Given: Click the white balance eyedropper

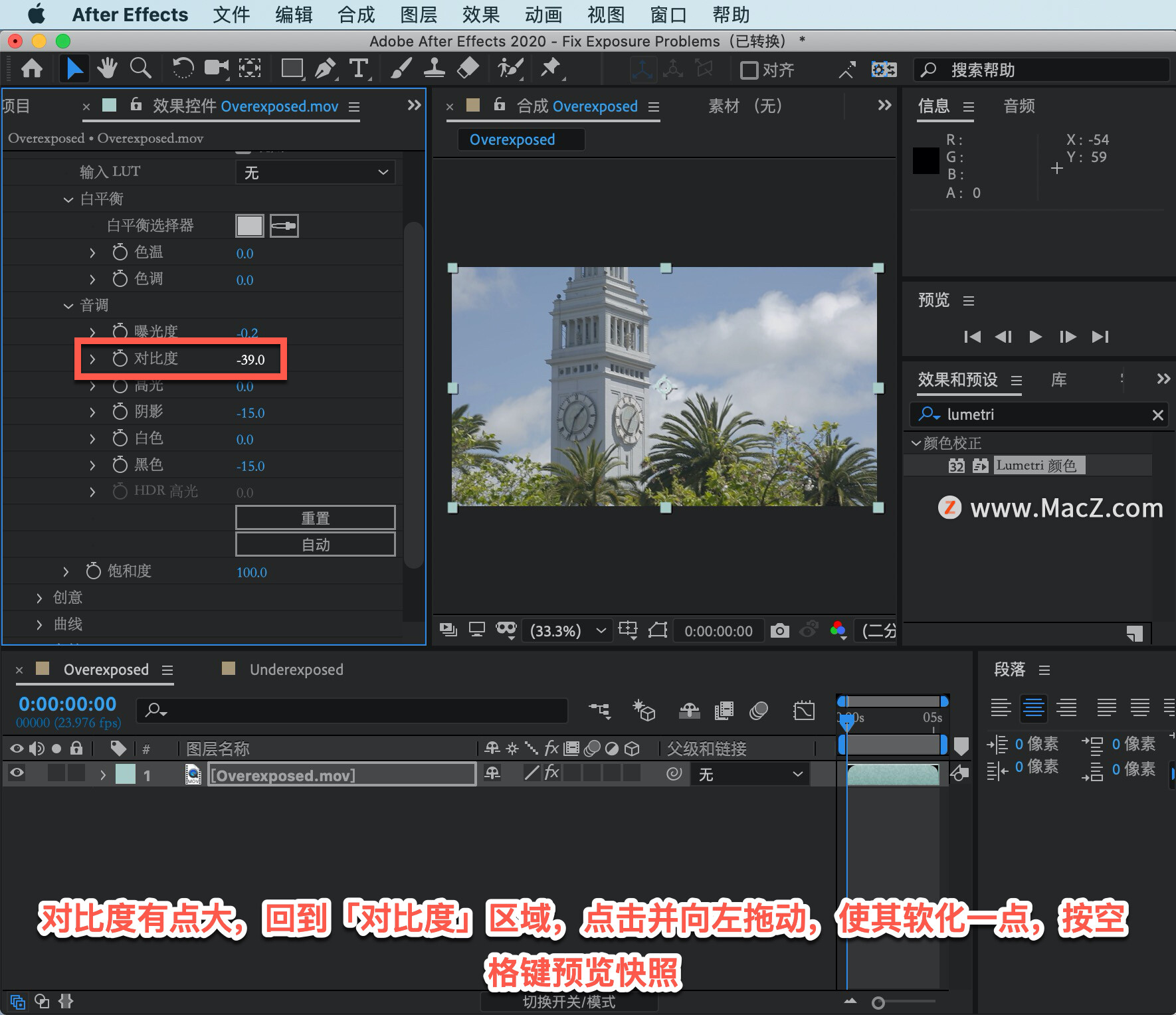Looking at the screenshot, I should tap(284, 226).
